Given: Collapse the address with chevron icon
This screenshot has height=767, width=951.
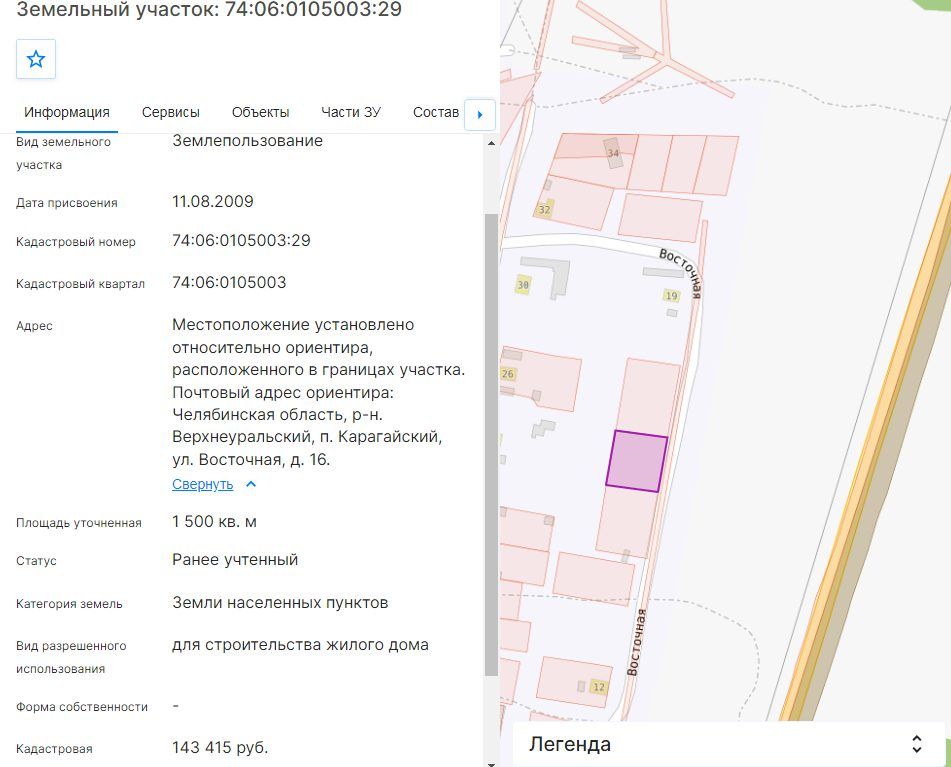Looking at the screenshot, I should pyautogui.click(x=251, y=484).
